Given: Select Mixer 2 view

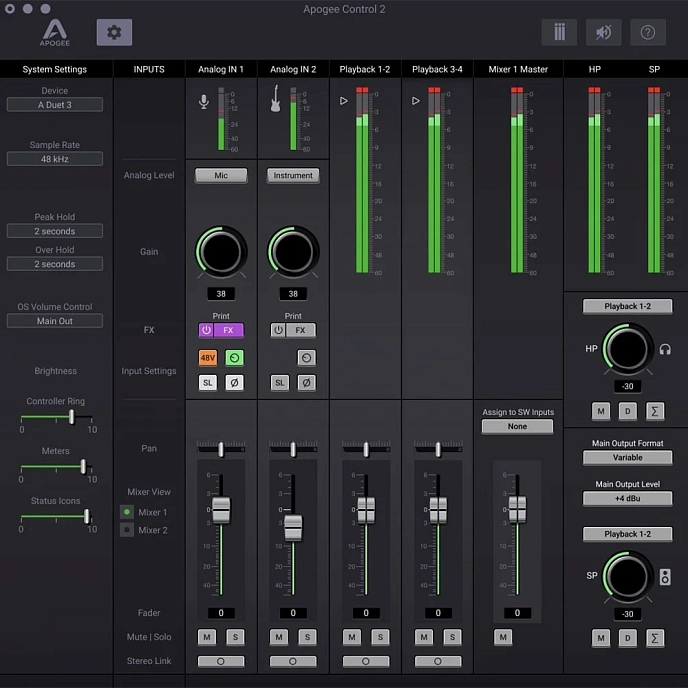Looking at the screenshot, I should (x=127, y=530).
